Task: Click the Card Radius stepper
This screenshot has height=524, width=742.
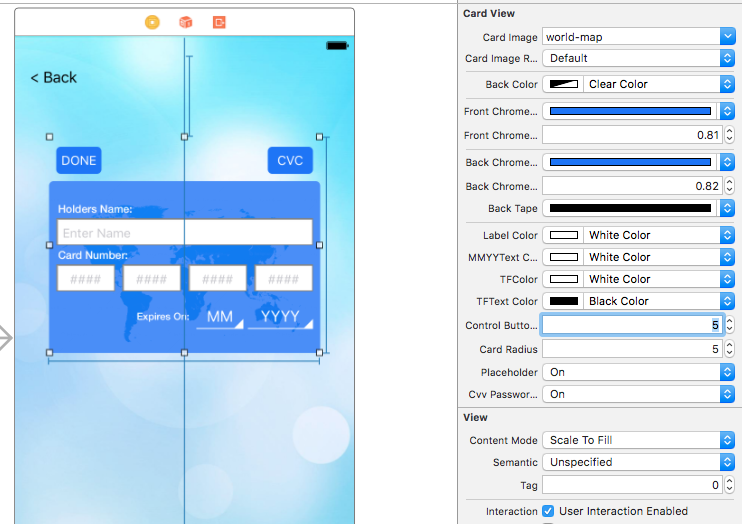Action: pyautogui.click(x=729, y=349)
